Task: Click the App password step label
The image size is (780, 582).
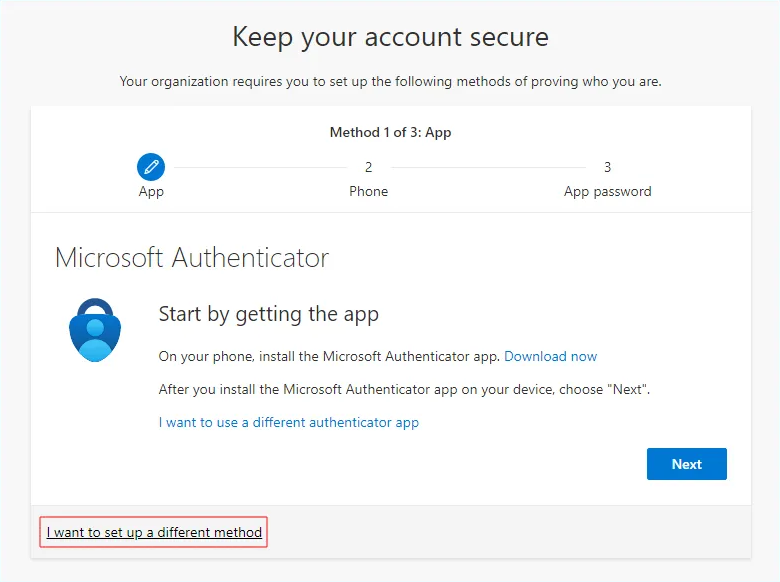Action: pyautogui.click(x=607, y=191)
